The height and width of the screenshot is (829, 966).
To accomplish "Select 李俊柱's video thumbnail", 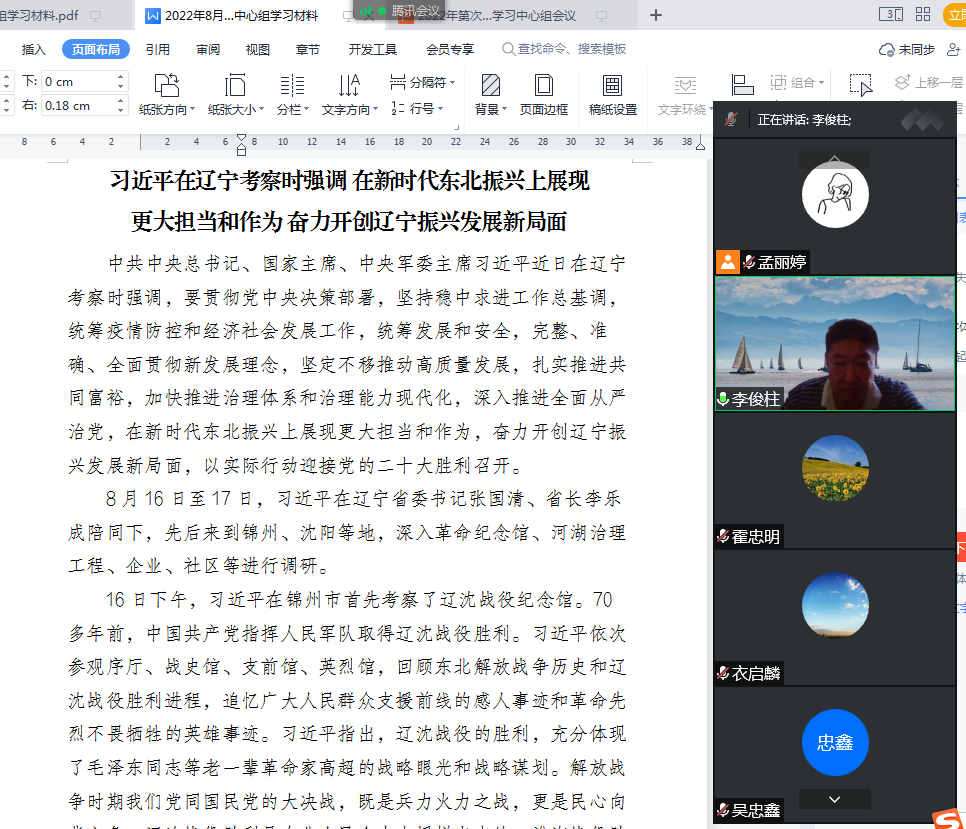I will click(834, 343).
